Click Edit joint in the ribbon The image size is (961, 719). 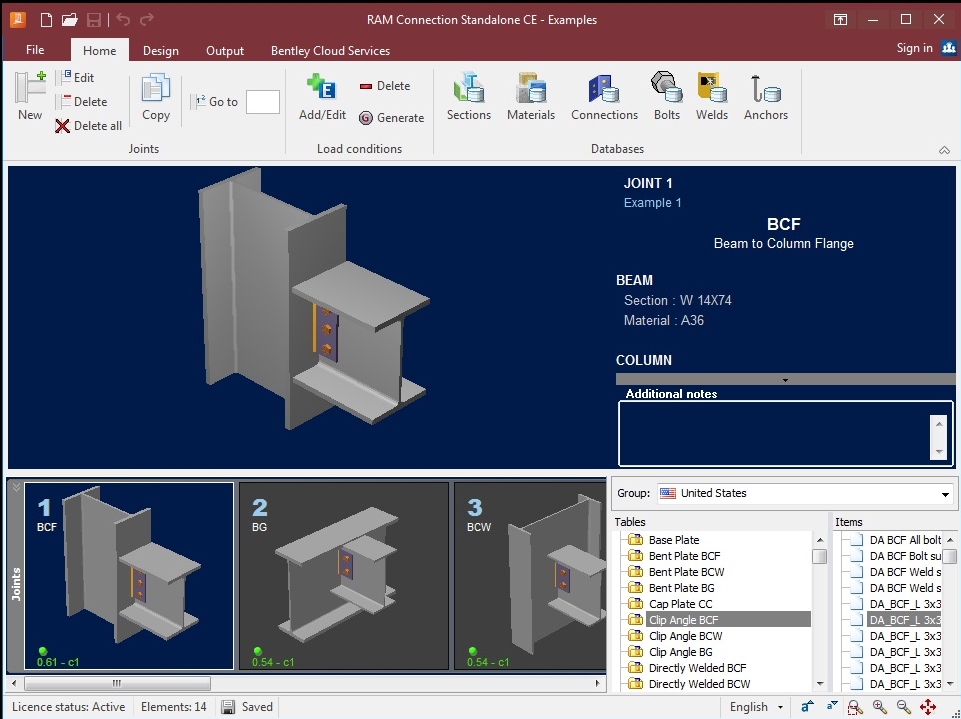(76, 77)
